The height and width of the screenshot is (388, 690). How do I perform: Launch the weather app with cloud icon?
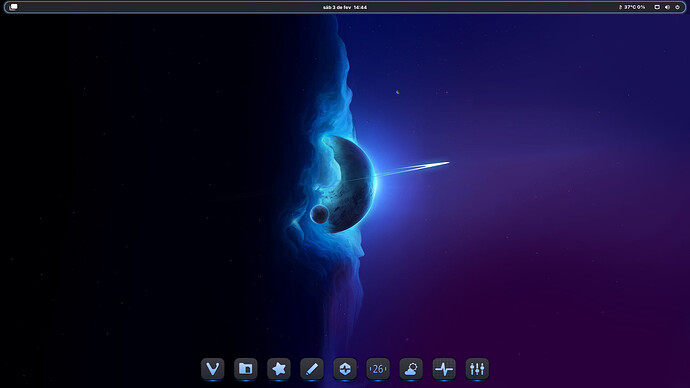coord(411,369)
